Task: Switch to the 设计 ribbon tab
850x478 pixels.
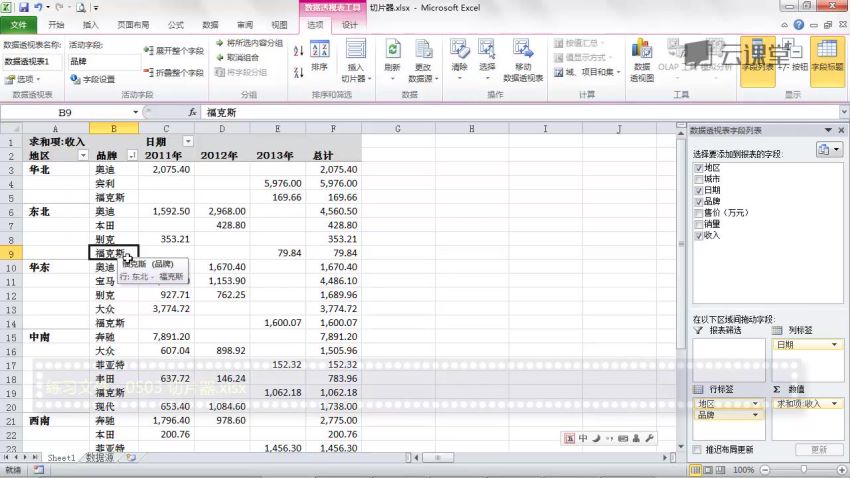Action: pos(350,24)
